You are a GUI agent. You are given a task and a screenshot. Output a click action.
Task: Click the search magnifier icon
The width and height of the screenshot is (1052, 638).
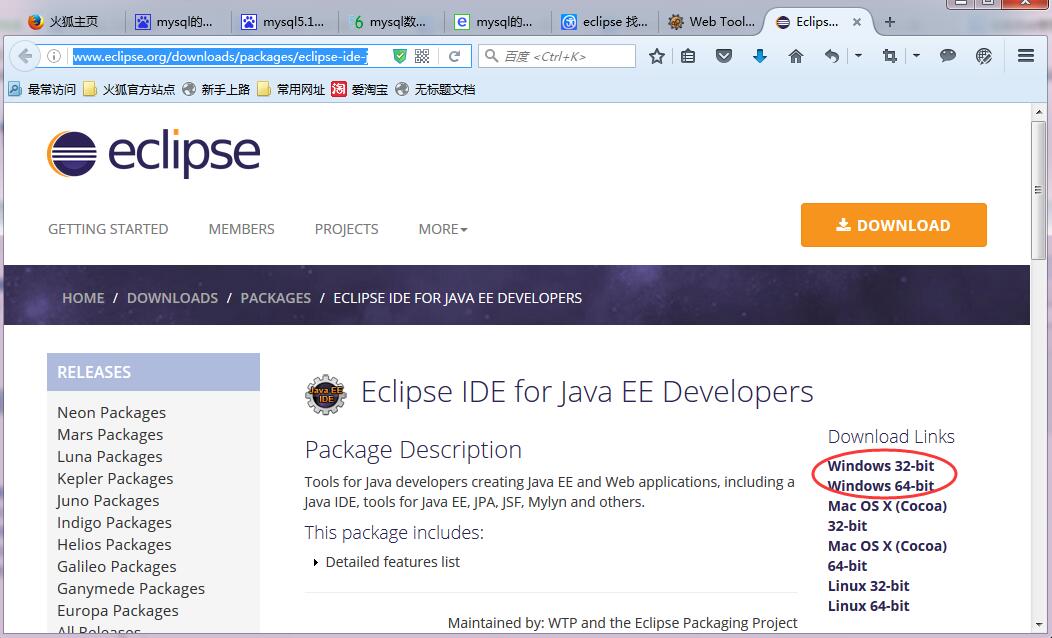click(x=492, y=56)
